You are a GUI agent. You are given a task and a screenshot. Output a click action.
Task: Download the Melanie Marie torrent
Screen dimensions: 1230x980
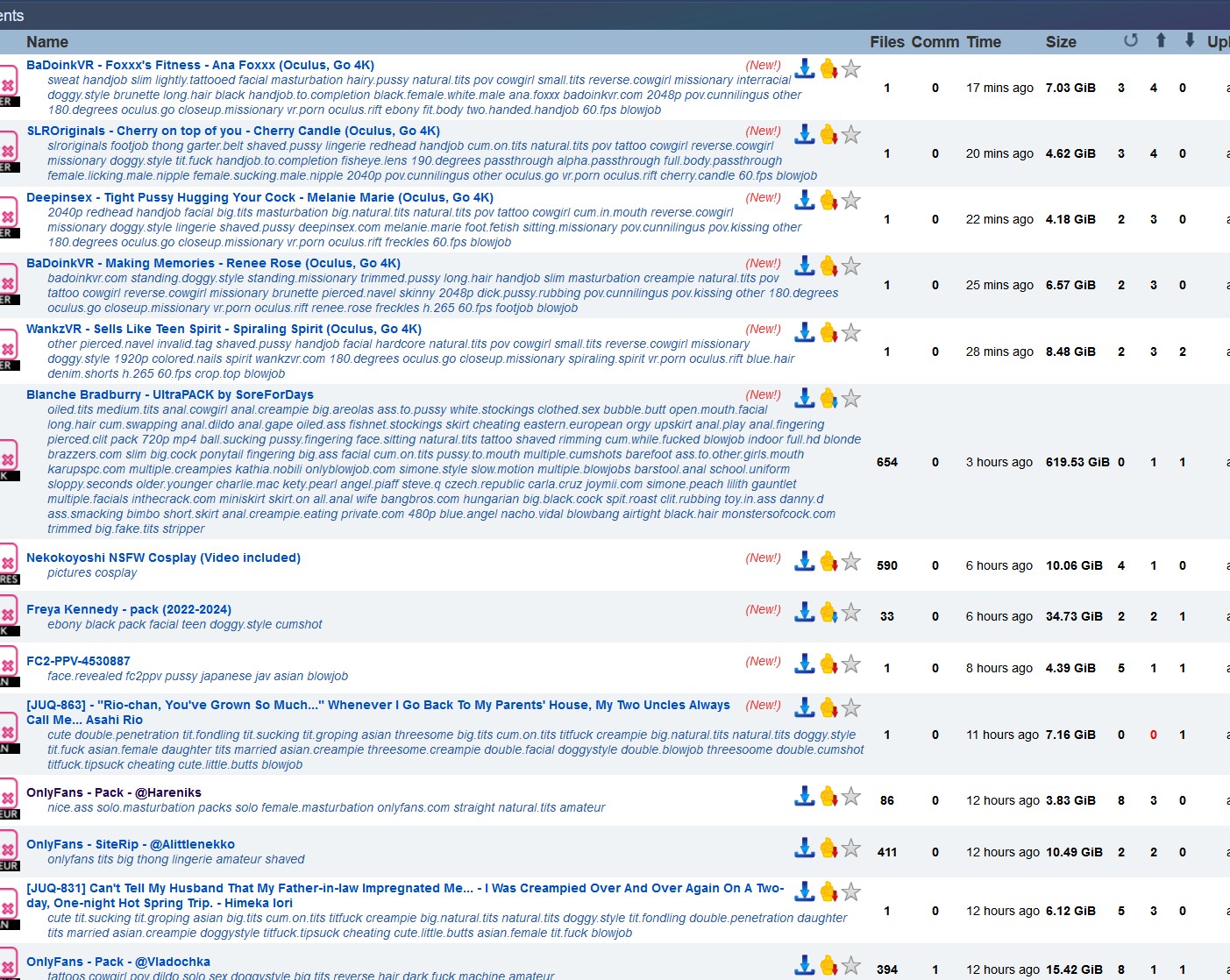804,201
